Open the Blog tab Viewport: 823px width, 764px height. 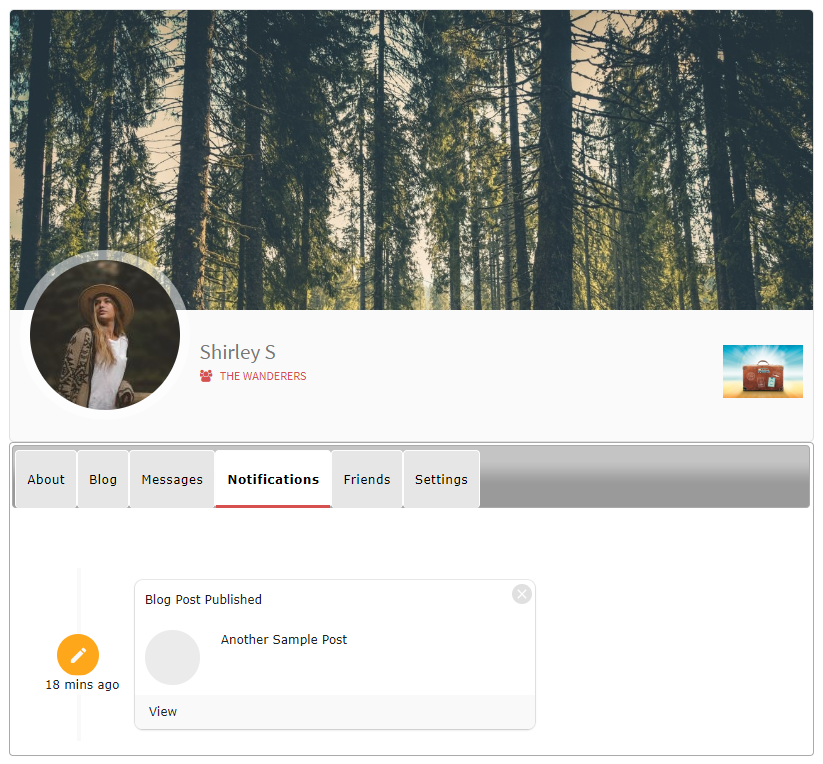click(103, 479)
